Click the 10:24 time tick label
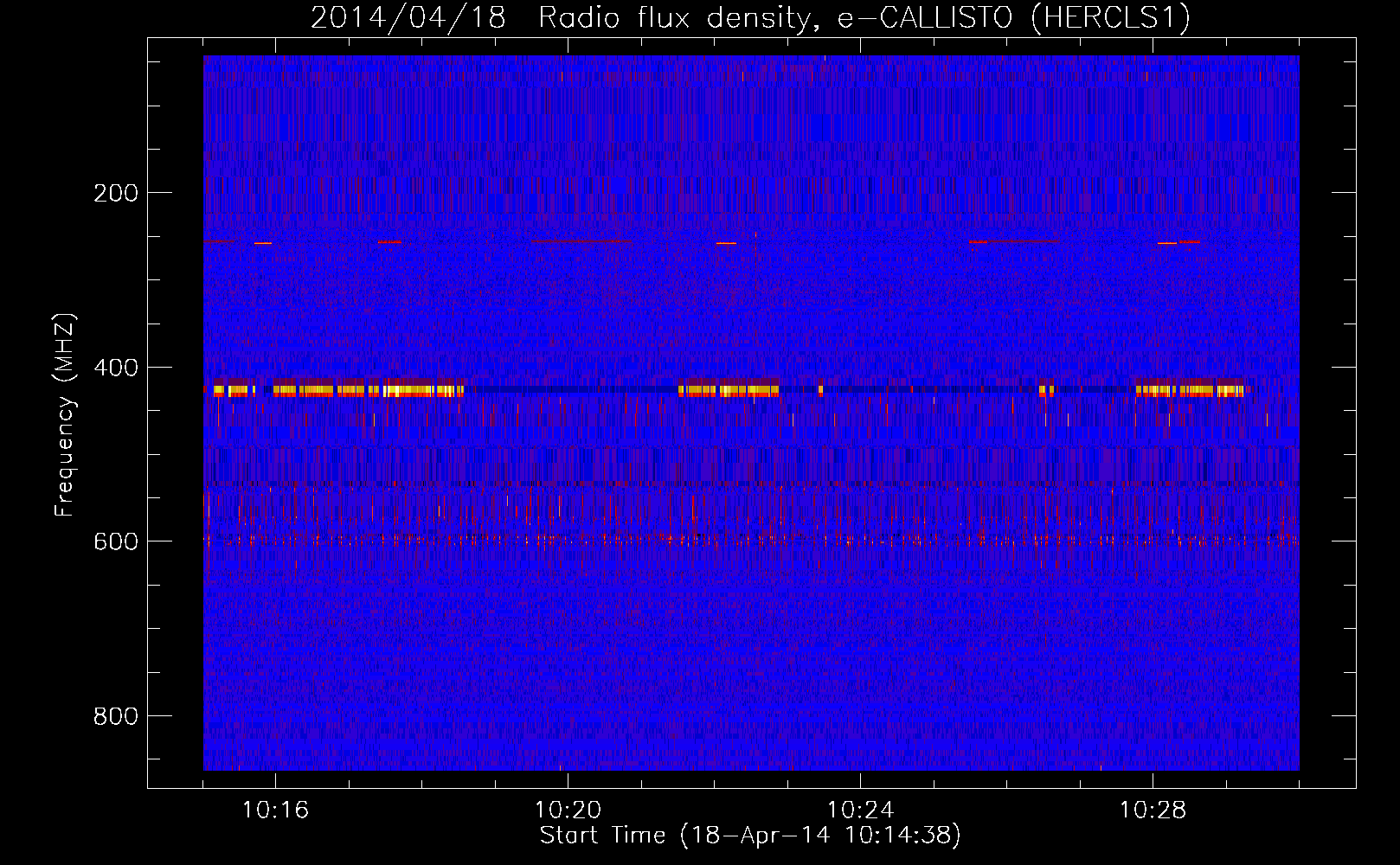1400x865 pixels. coord(860,811)
